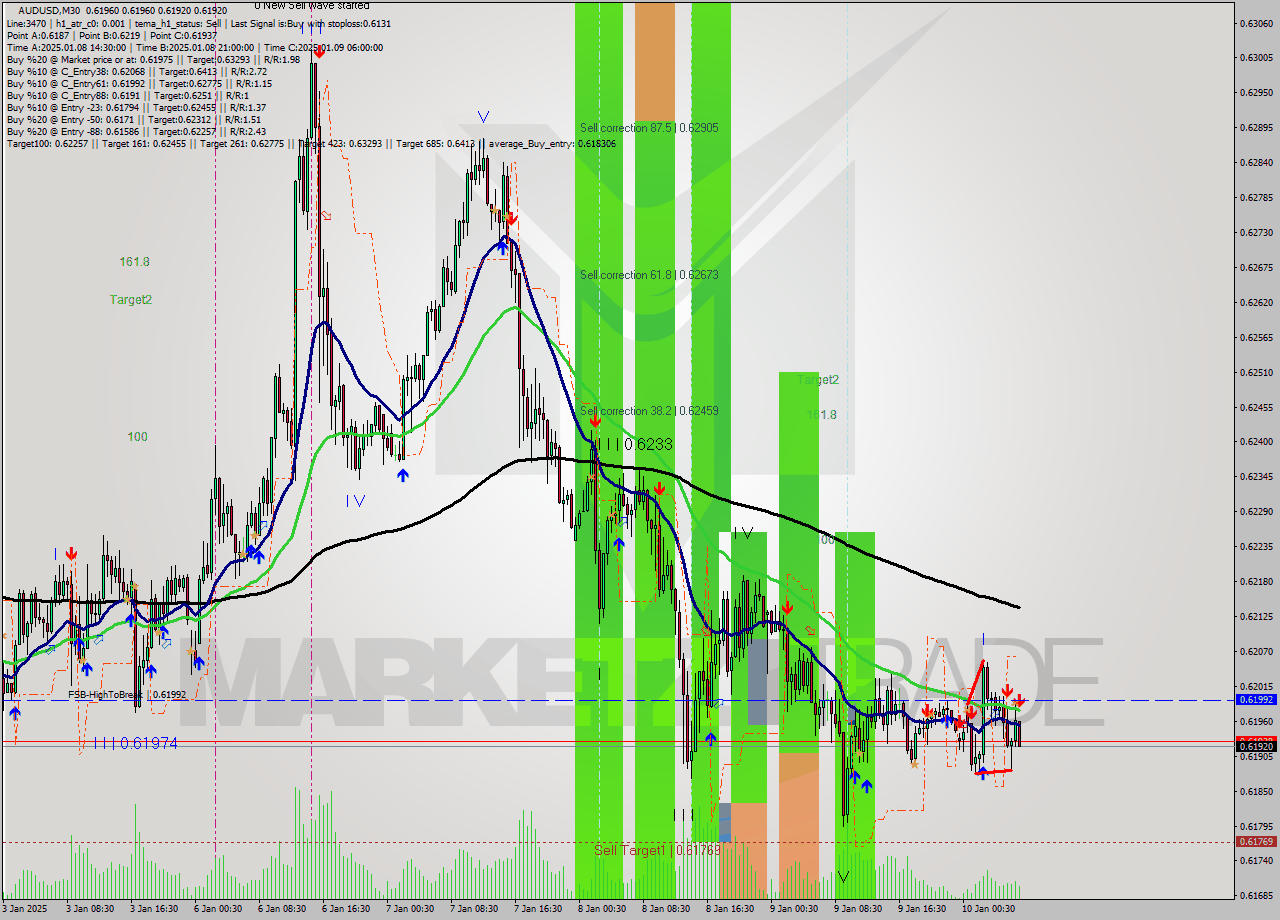Screen dimensions: 1280x920
Task: Click '9 Jan 08:30' on the time axis
Action: [x=857, y=909]
